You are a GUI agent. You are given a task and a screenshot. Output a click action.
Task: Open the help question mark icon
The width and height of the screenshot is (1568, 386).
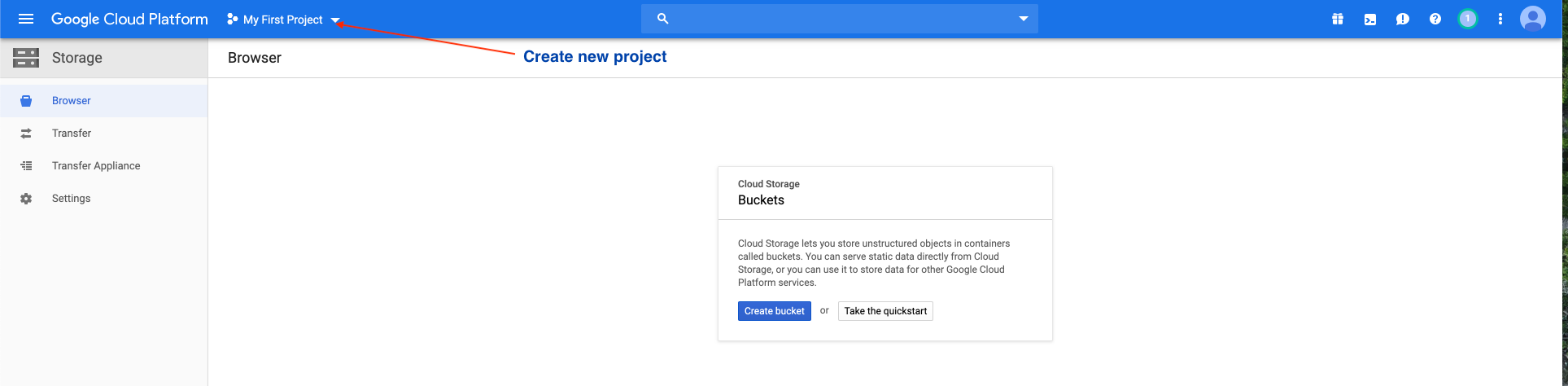[x=1435, y=19]
